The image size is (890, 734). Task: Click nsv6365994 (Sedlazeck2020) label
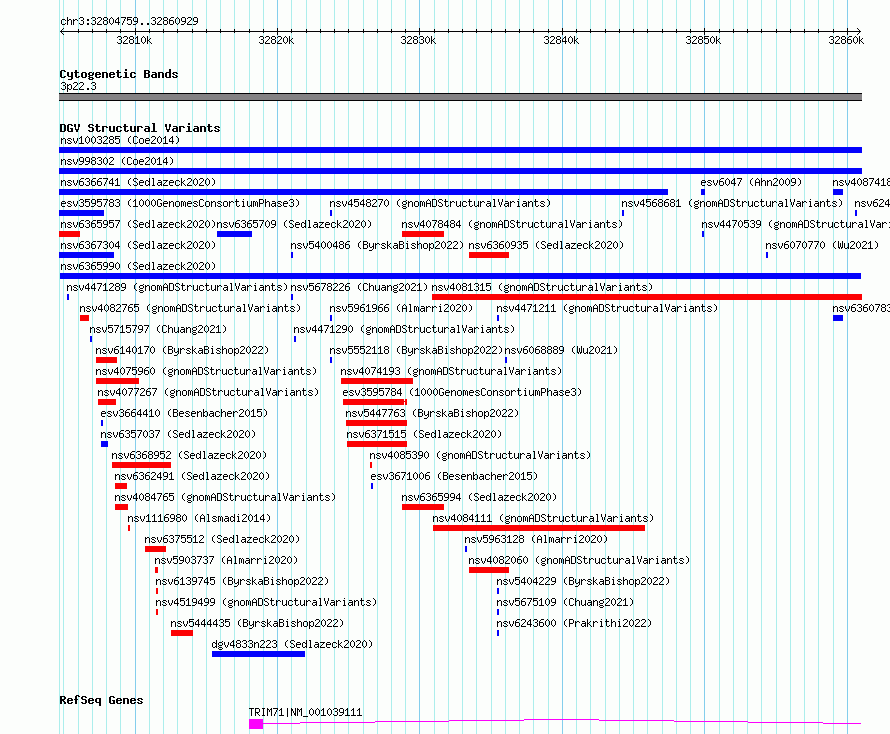[479, 497]
